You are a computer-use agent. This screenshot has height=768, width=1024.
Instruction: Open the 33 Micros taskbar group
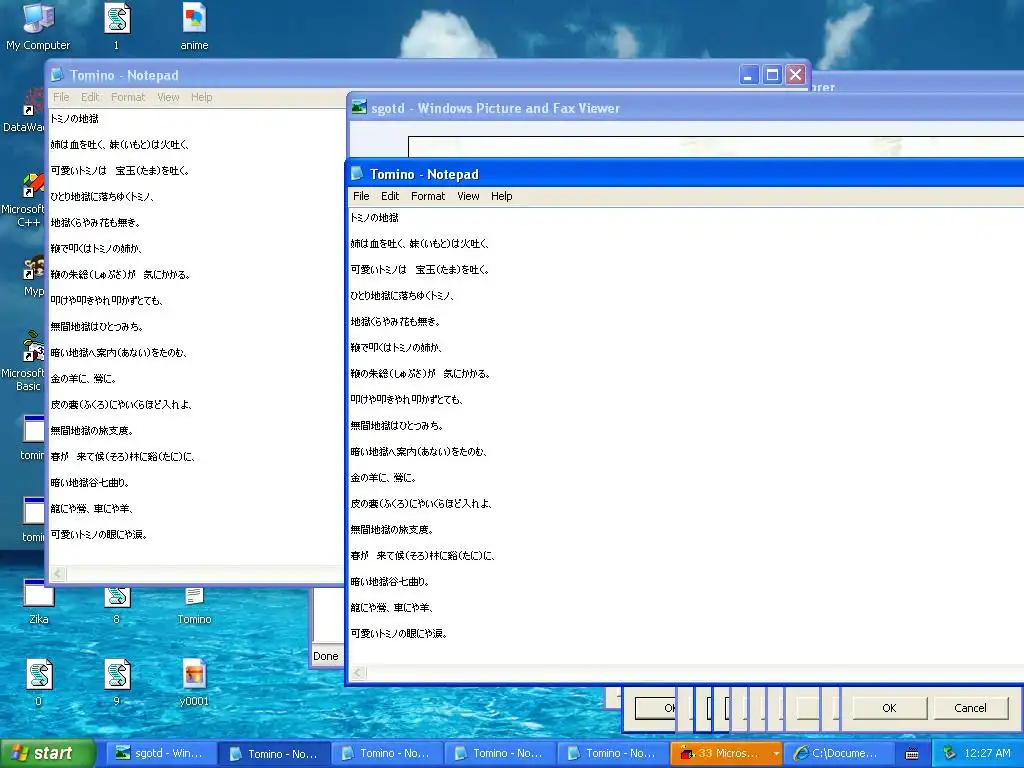point(726,753)
